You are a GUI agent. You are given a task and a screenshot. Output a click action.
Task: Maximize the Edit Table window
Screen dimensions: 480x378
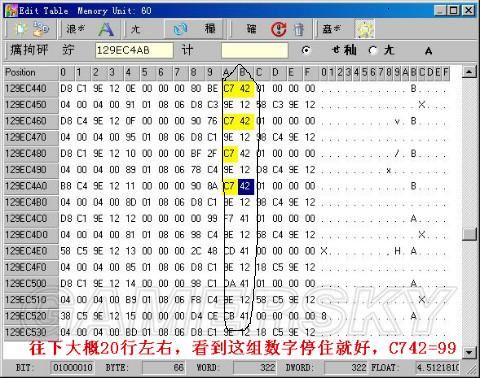[454, 11]
